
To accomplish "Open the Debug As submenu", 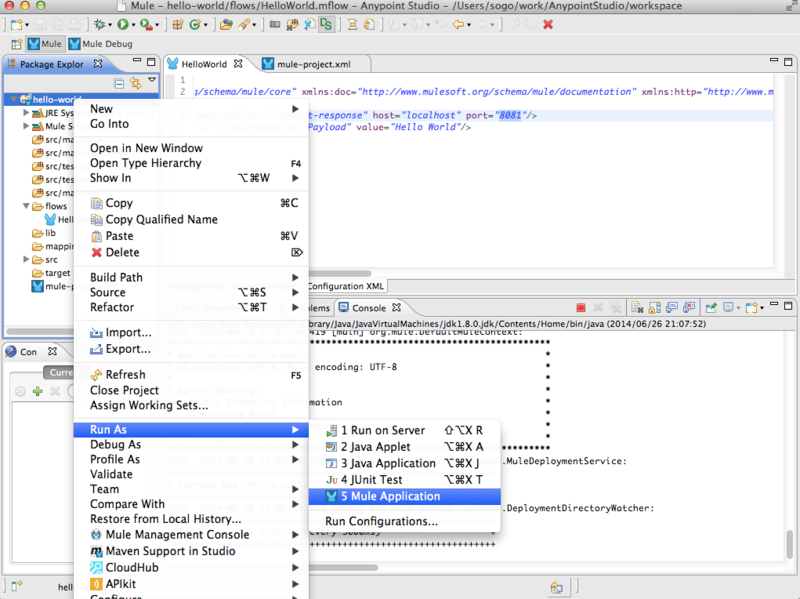I will pyautogui.click(x=191, y=444).
